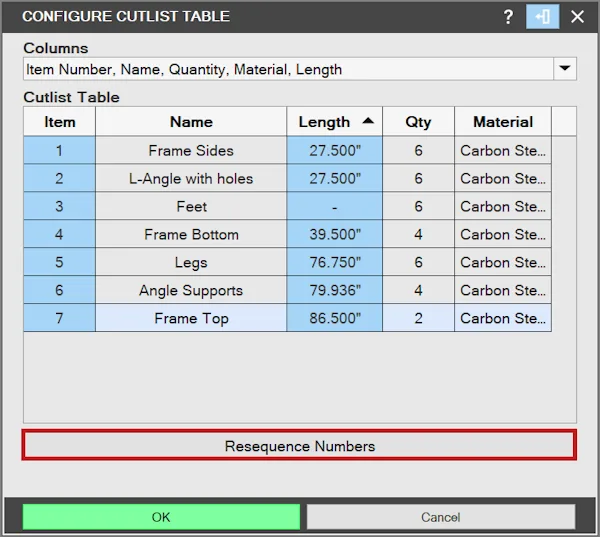
Task: Select the Angle Supports name cell
Action: click(191, 290)
